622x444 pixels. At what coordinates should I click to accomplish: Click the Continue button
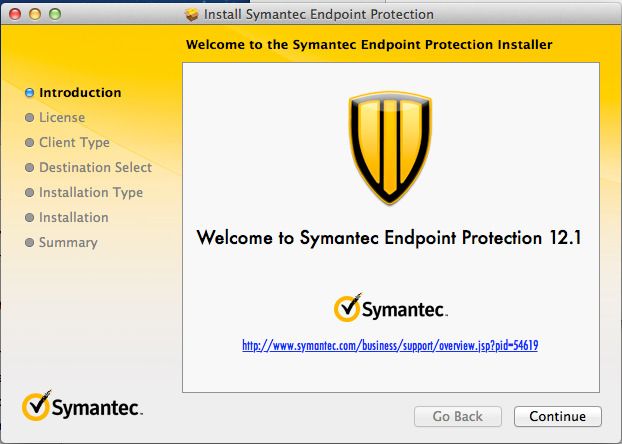pyautogui.click(x=558, y=416)
